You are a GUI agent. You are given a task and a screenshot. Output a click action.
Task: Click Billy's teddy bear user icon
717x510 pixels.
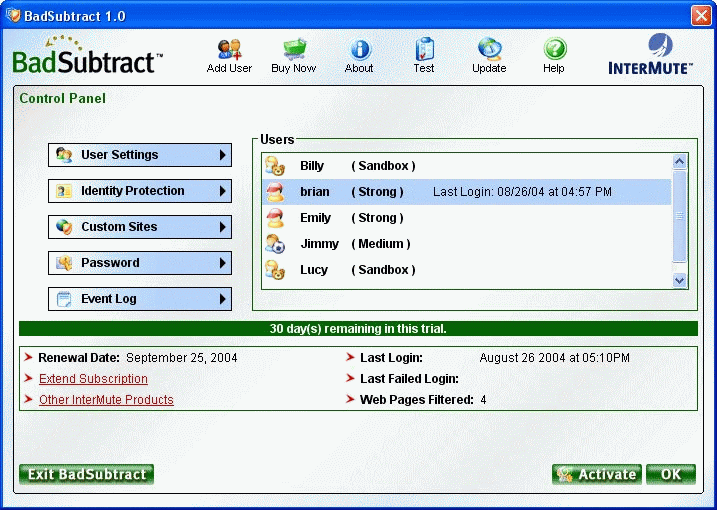[x=275, y=166]
